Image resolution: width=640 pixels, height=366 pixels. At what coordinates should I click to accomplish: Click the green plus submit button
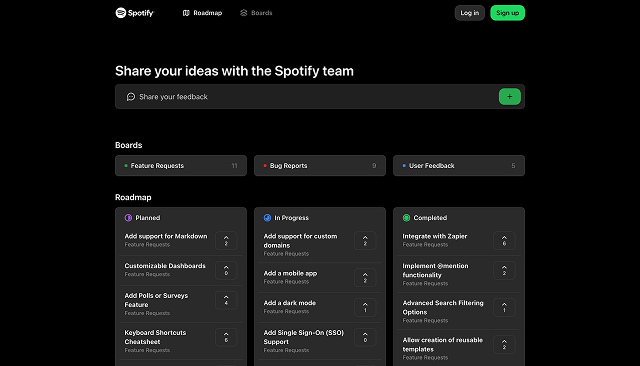click(x=509, y=97)
